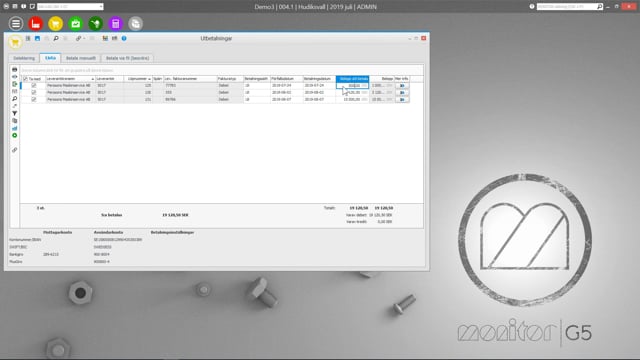Click the help icon beside the top search field
Screen dimensions: 640x360
532,7
